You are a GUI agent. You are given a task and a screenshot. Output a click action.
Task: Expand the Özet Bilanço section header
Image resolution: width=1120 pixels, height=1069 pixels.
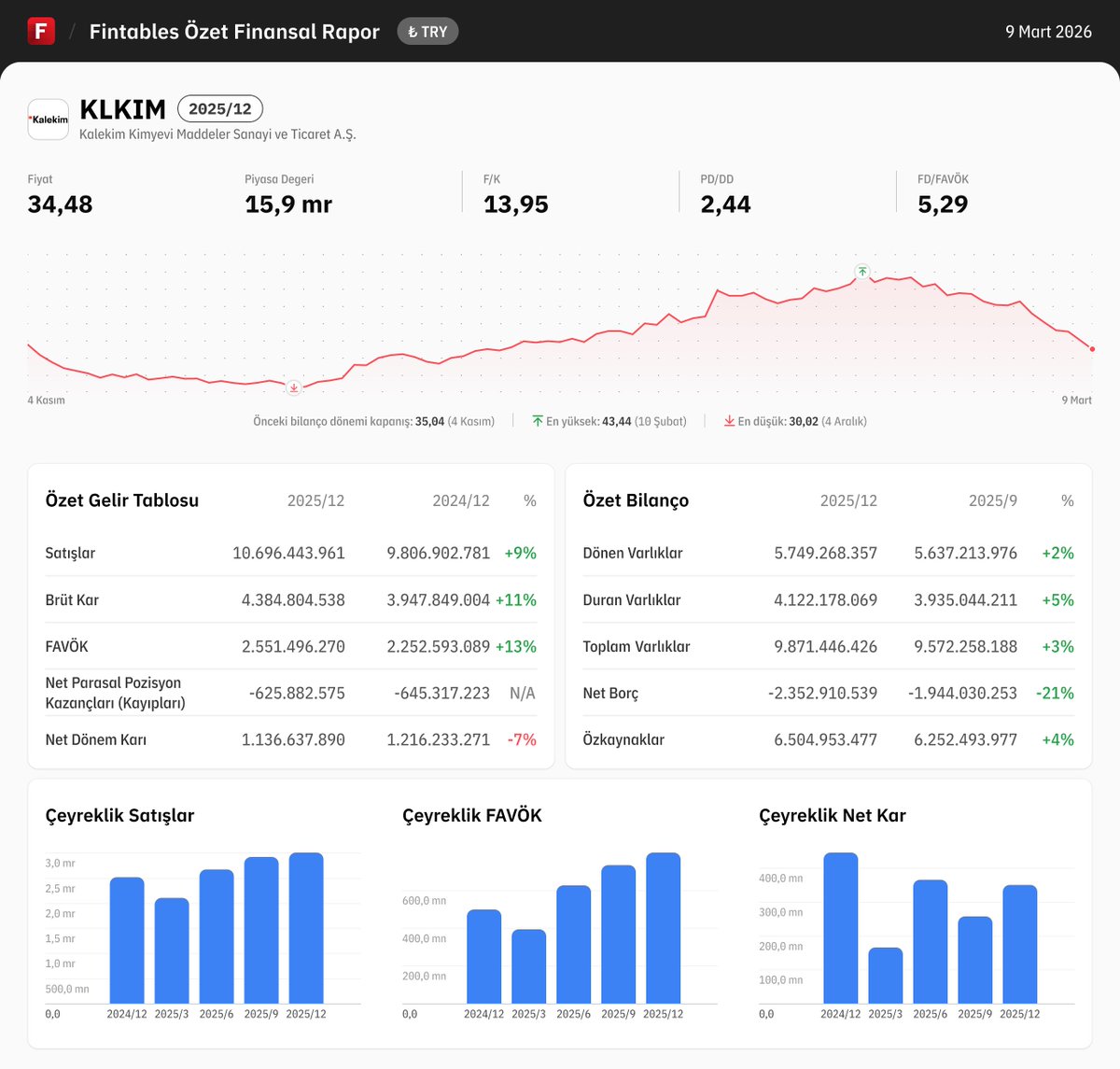click(x=635, y=500)
